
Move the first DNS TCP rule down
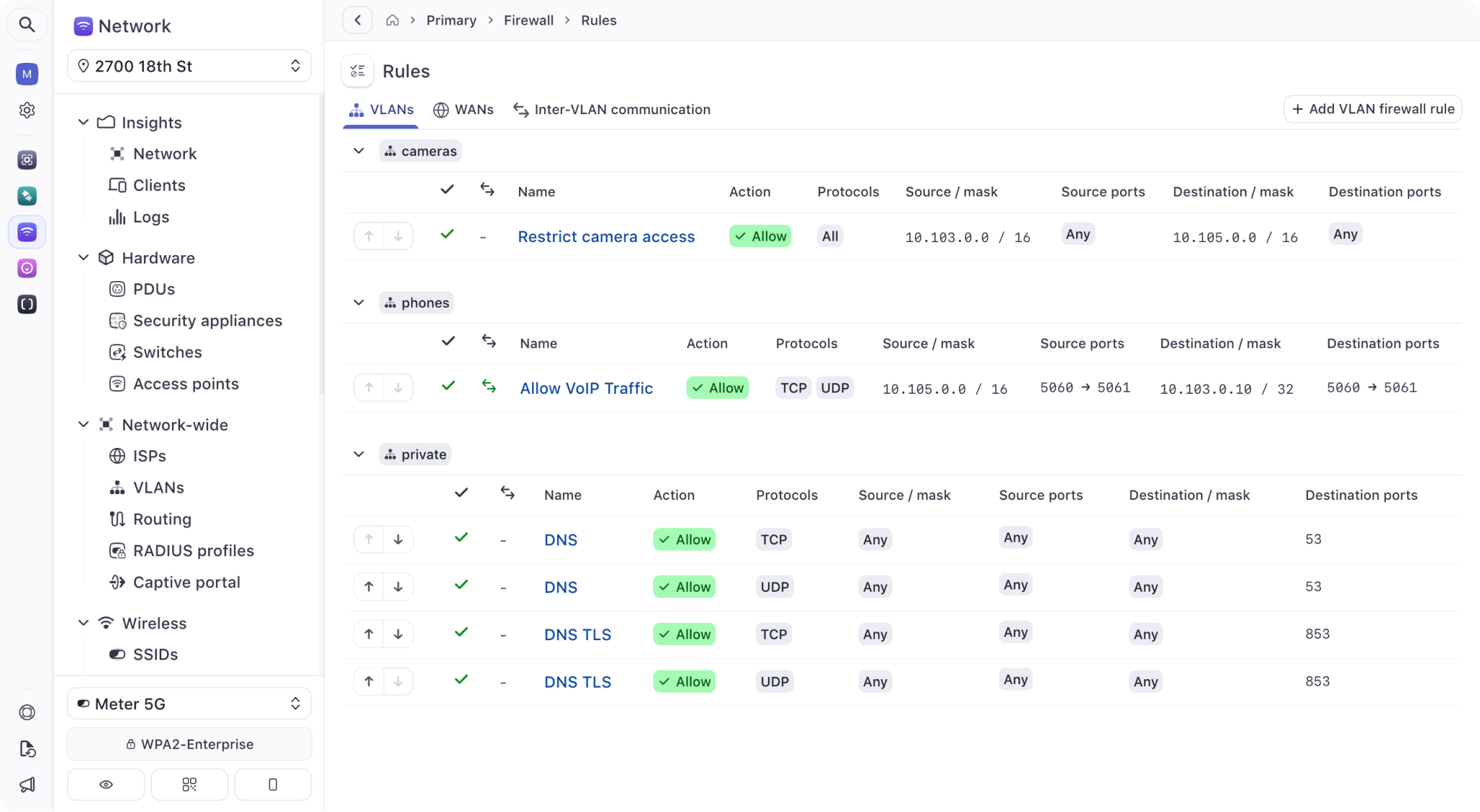point(398,540)
